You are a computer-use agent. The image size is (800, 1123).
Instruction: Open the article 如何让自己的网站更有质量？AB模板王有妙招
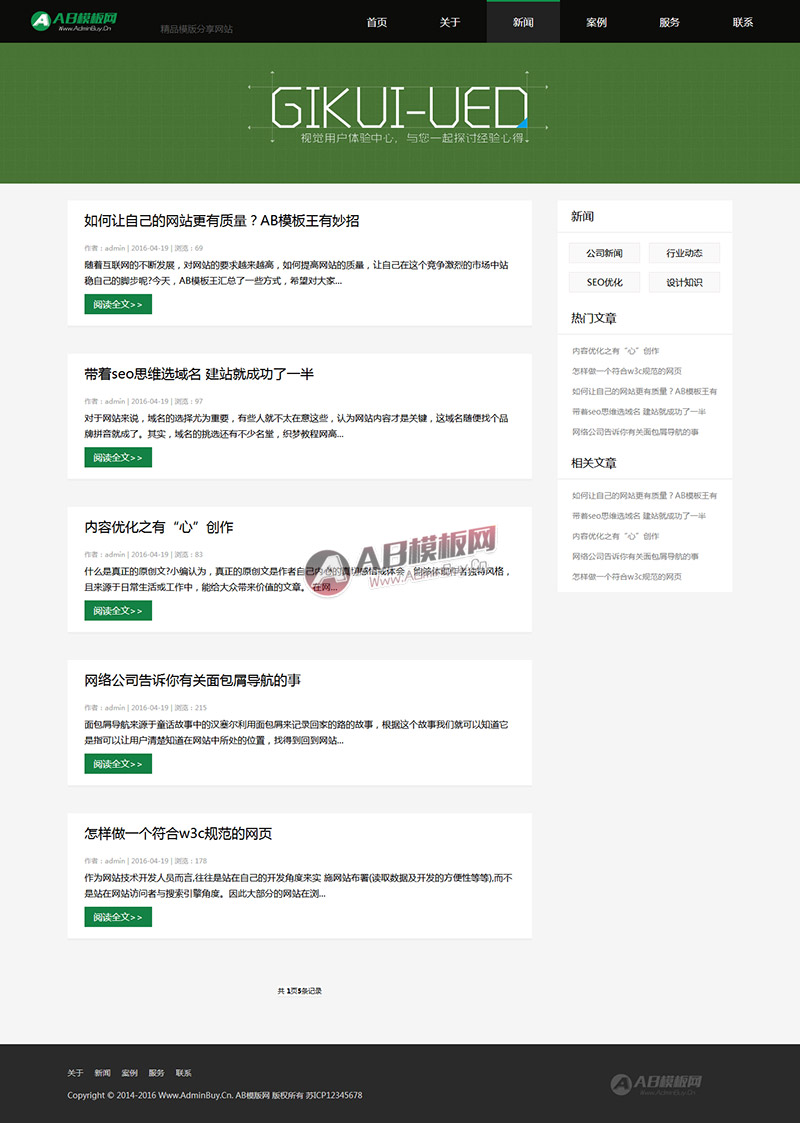click(x=221, y=221)
